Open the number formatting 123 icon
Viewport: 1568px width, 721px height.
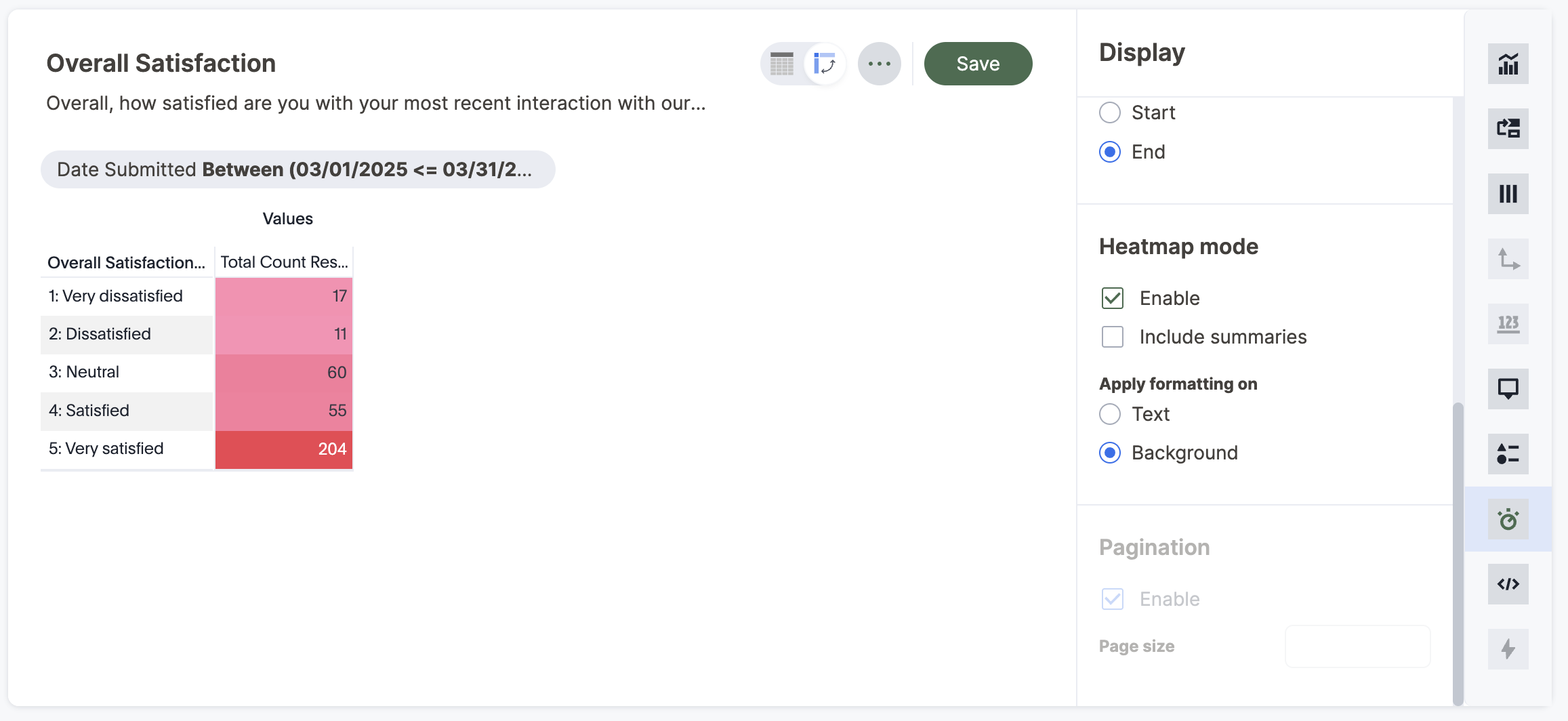coord(1508,324)
